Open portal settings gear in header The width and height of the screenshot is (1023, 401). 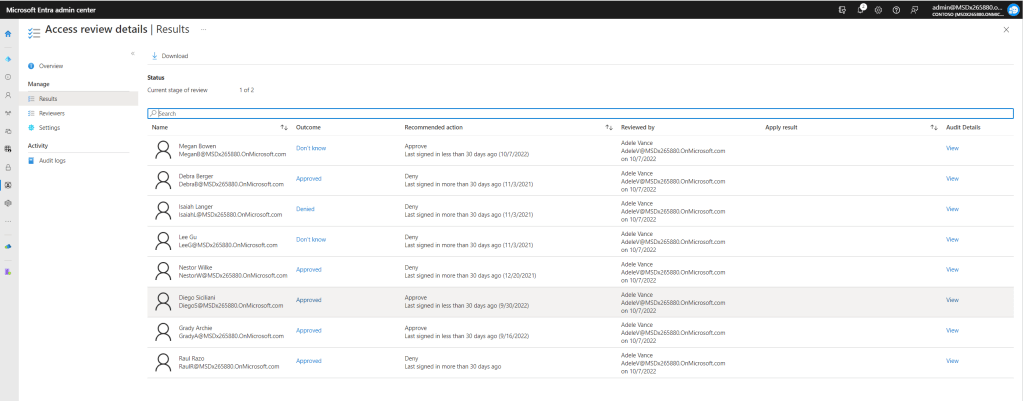[x=878, y=9]
